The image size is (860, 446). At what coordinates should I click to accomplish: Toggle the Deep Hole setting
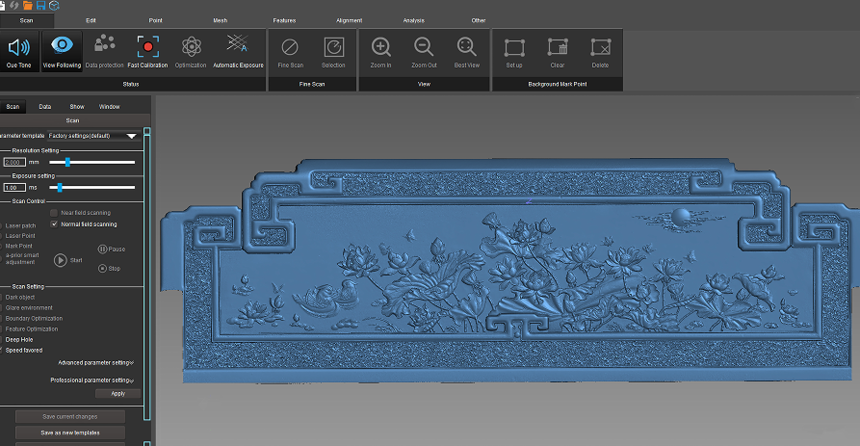(x=19, y=340)
